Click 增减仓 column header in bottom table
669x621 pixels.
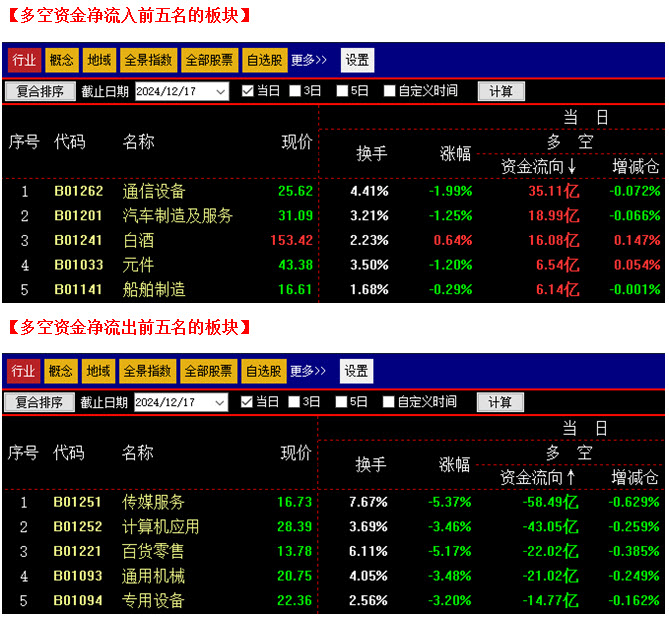pyautogui.click(x=635, y=477)
